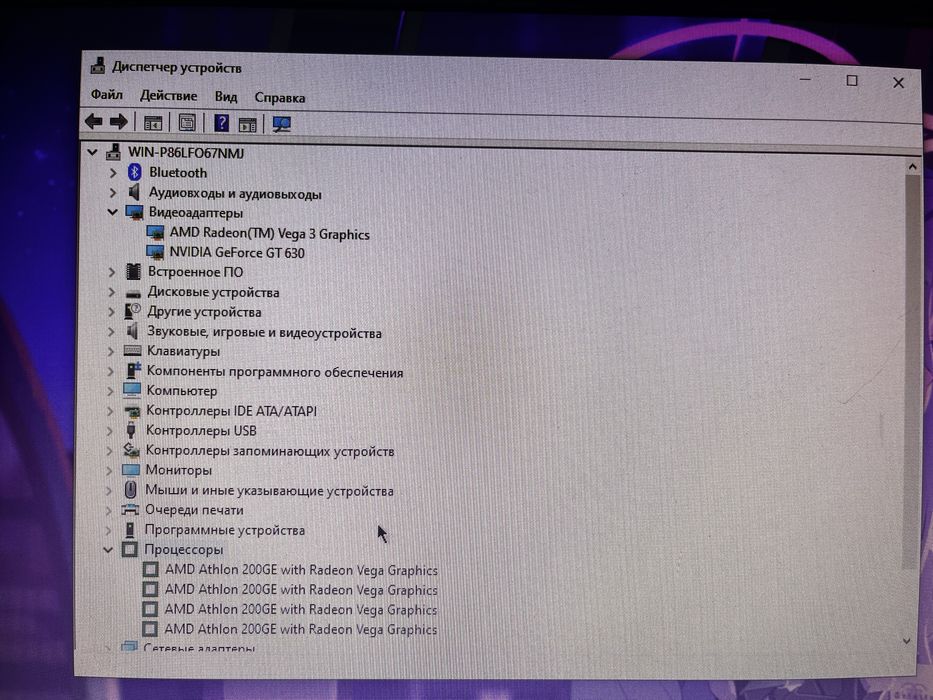933x700 pixels.
Task: Open the Properties toolbar icon
Action: coord(187,123)
